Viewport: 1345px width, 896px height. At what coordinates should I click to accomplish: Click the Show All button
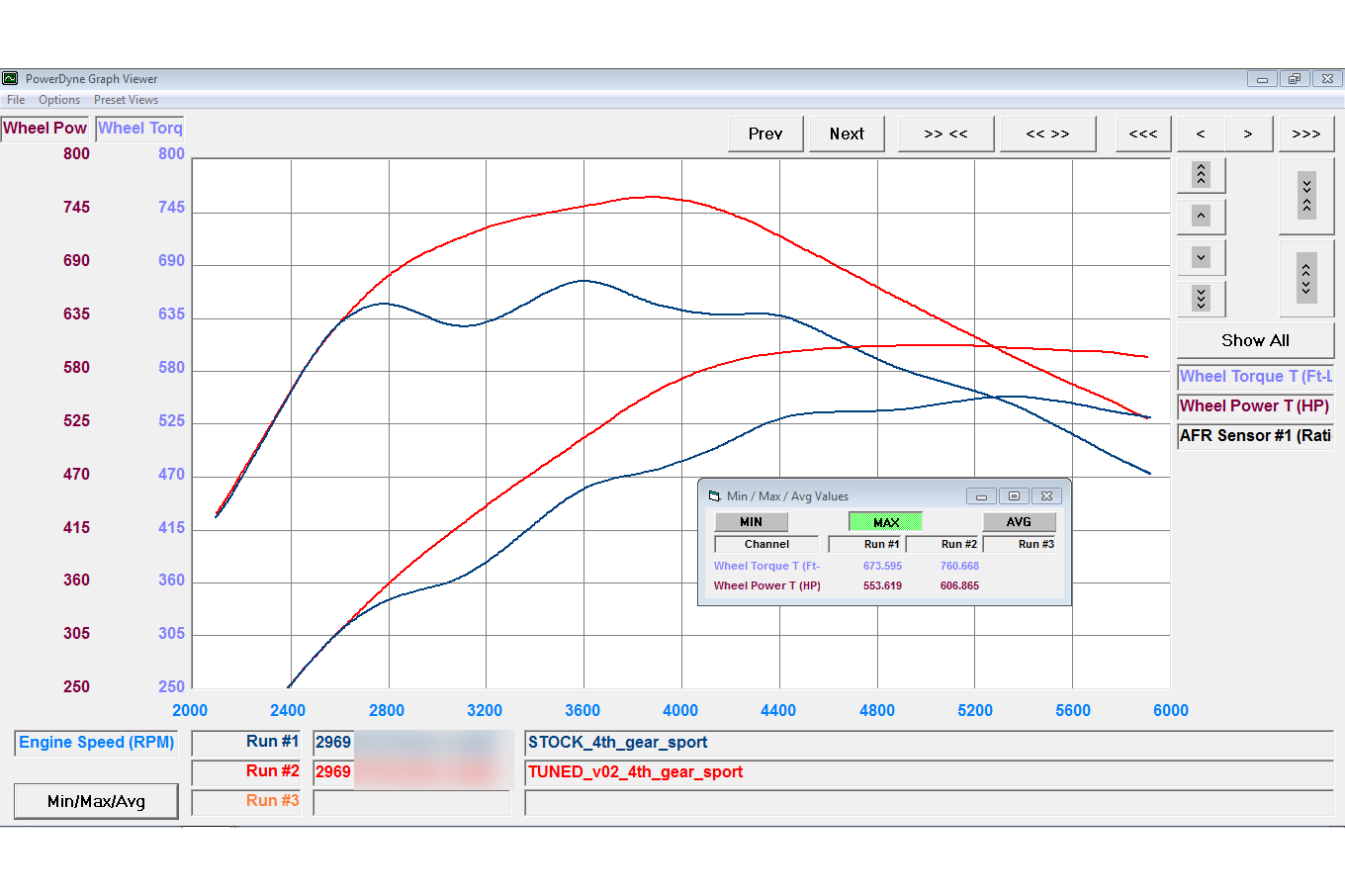1254,340
